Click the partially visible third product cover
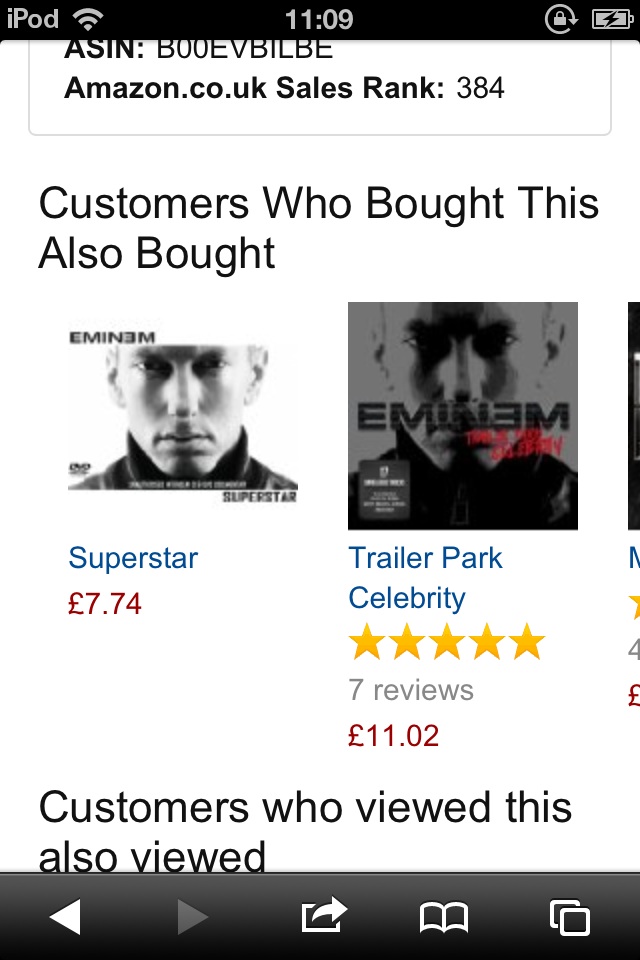Viewport: 640px width, 960px height. 633,415
